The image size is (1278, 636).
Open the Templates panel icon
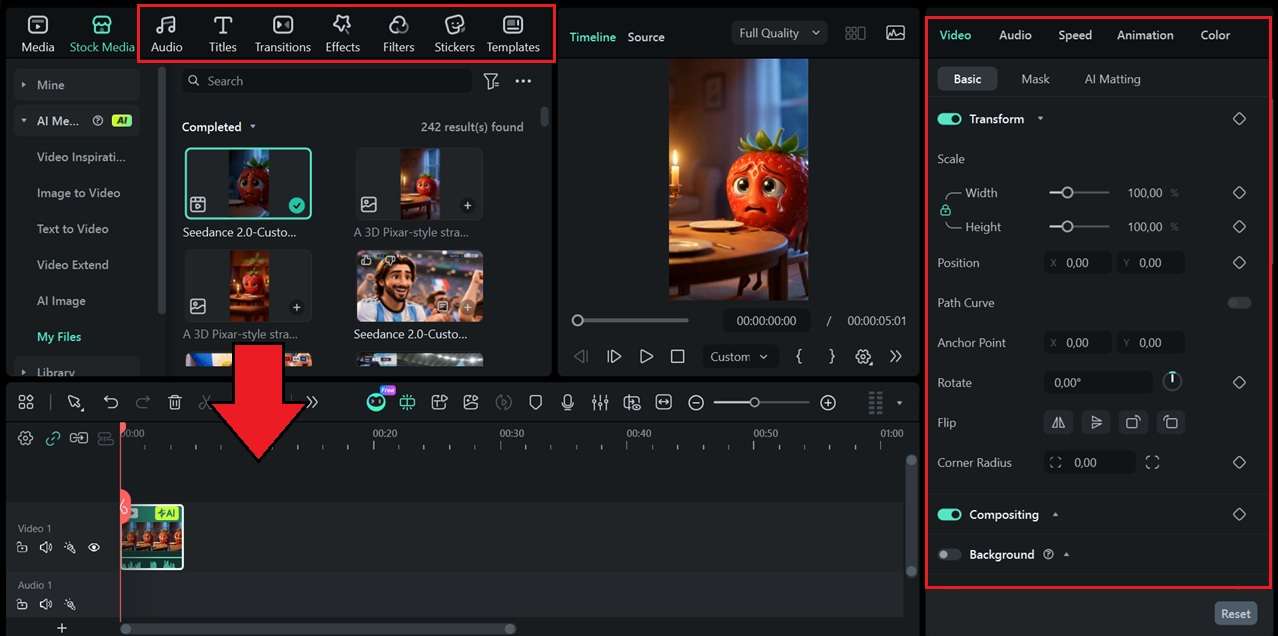(x=513, y=25)
